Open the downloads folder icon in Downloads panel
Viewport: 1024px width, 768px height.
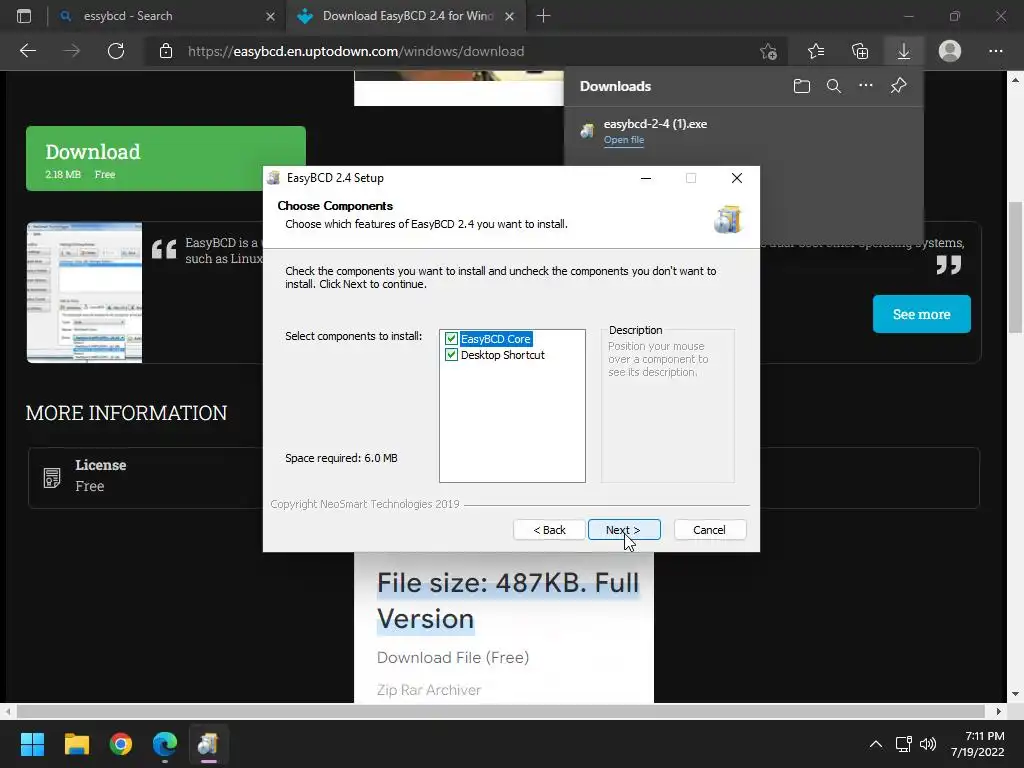coord(802,86)
